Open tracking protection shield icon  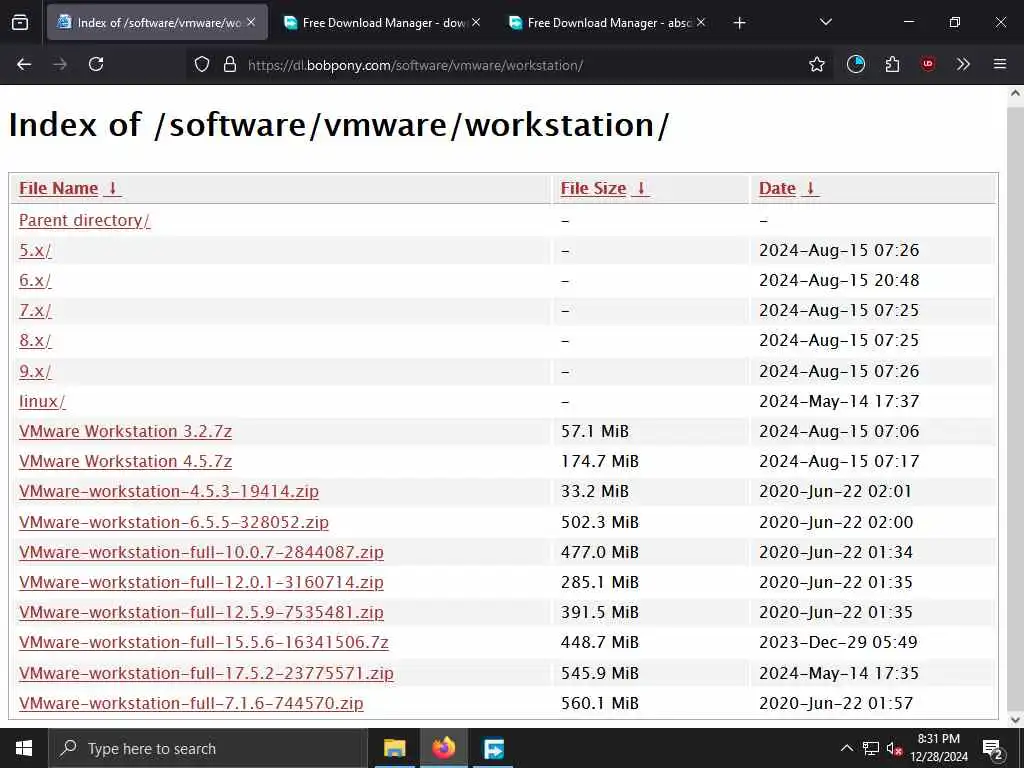202,64
